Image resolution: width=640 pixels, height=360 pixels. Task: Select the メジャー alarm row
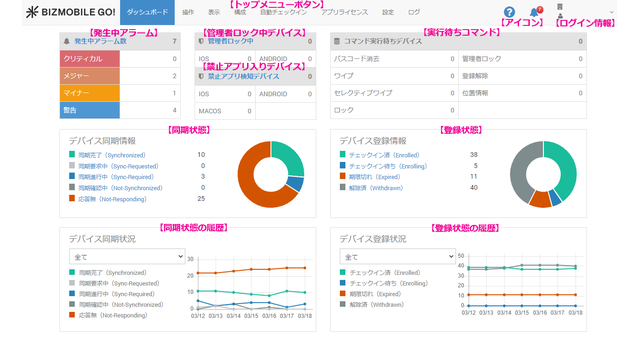120,76
